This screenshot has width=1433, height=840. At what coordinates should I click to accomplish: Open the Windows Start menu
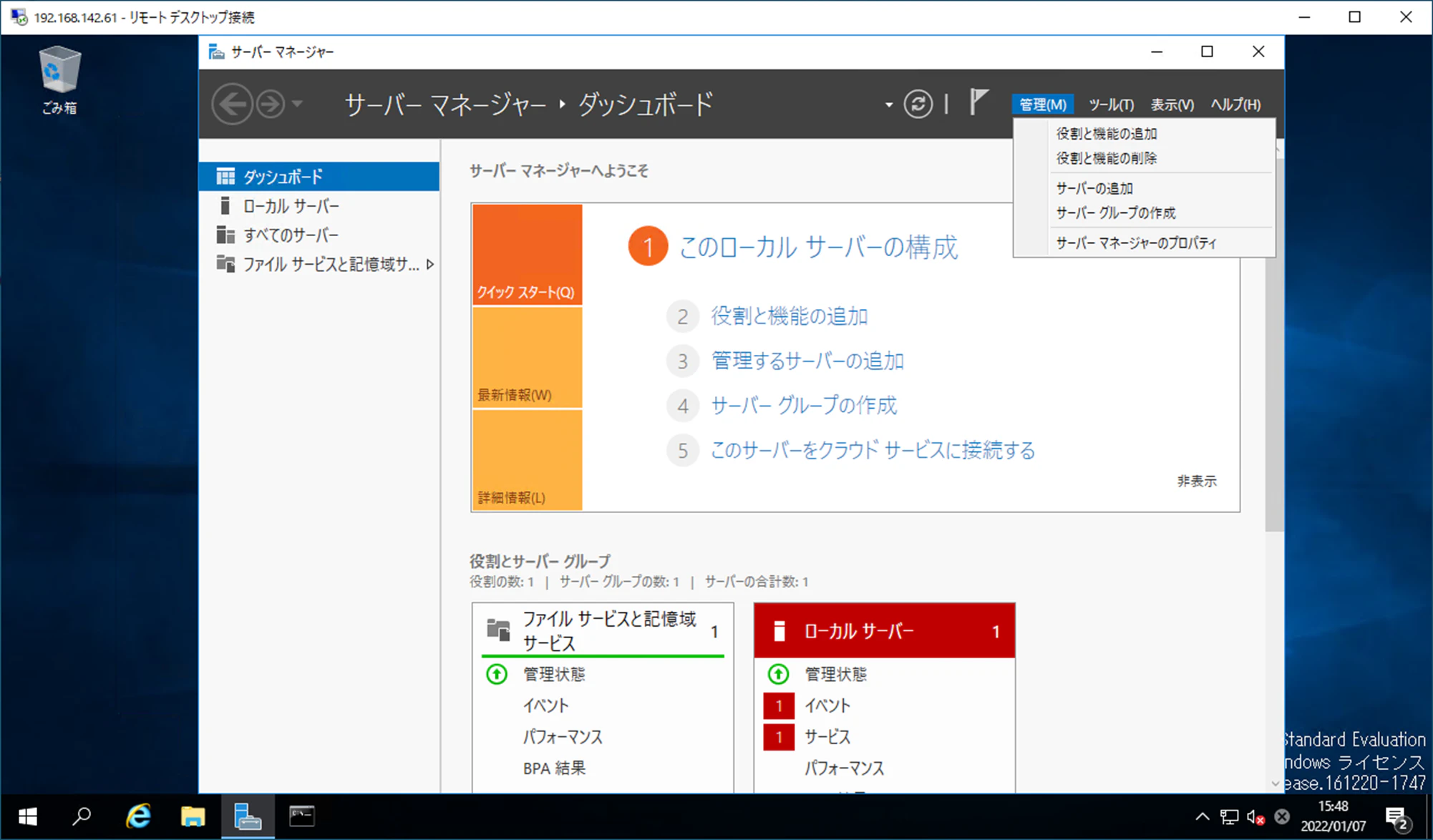click(x=27, y=816)
